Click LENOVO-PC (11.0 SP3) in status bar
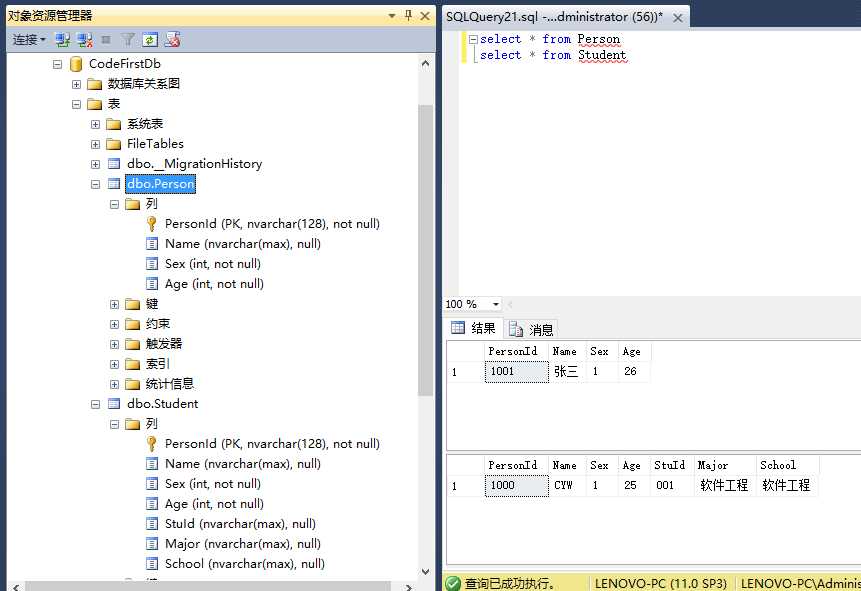861x591 pixels. point(661,583)
